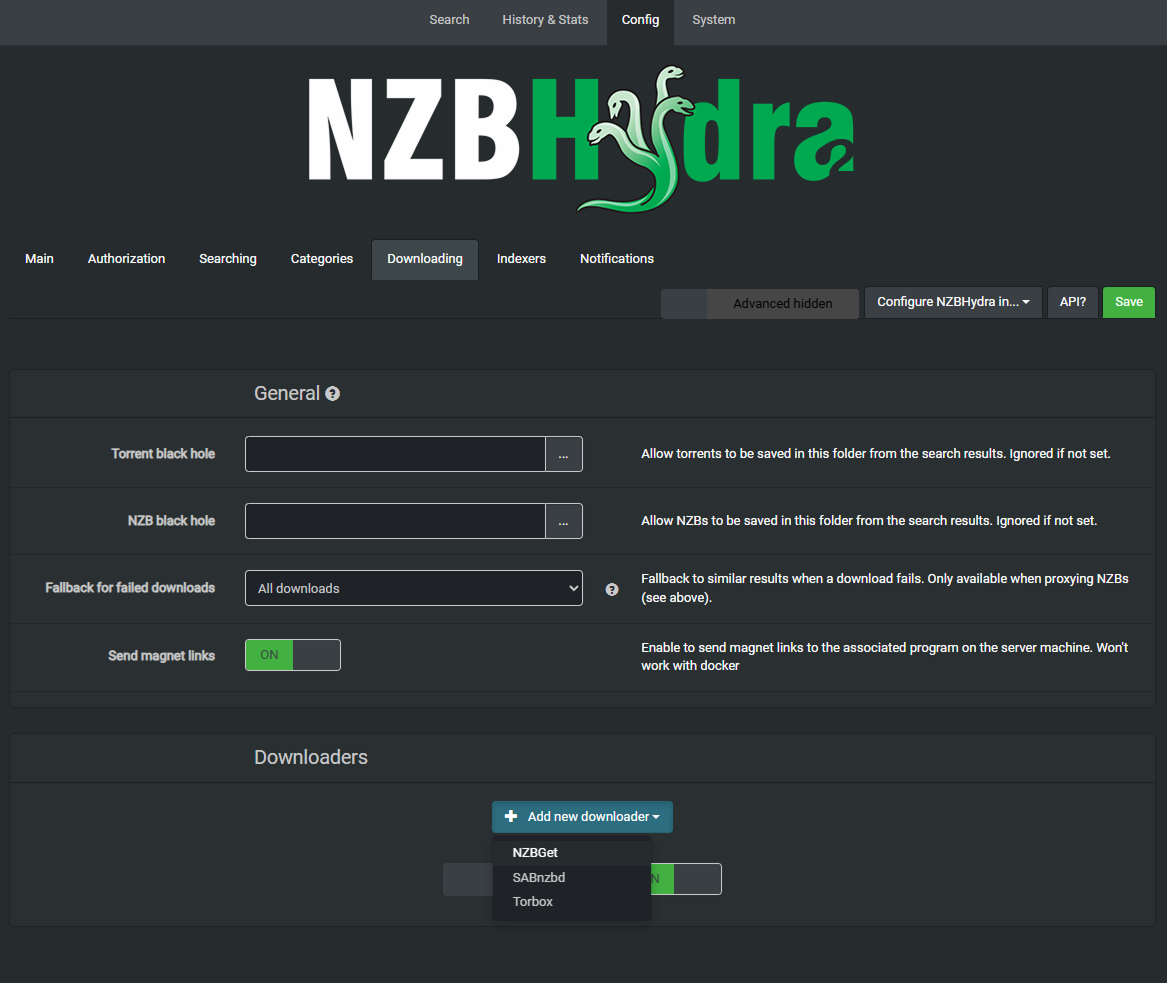Click the Send magnet links label

162,656
